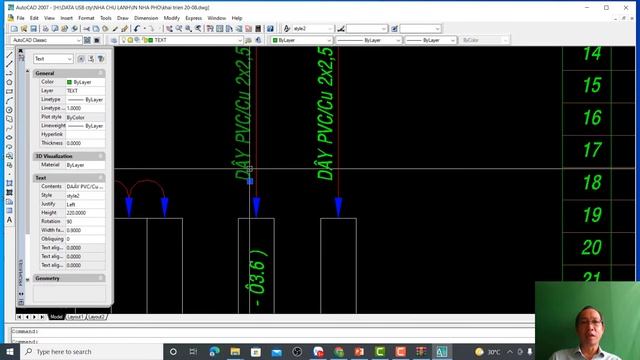Click the Contents text field

pos(85,187)
